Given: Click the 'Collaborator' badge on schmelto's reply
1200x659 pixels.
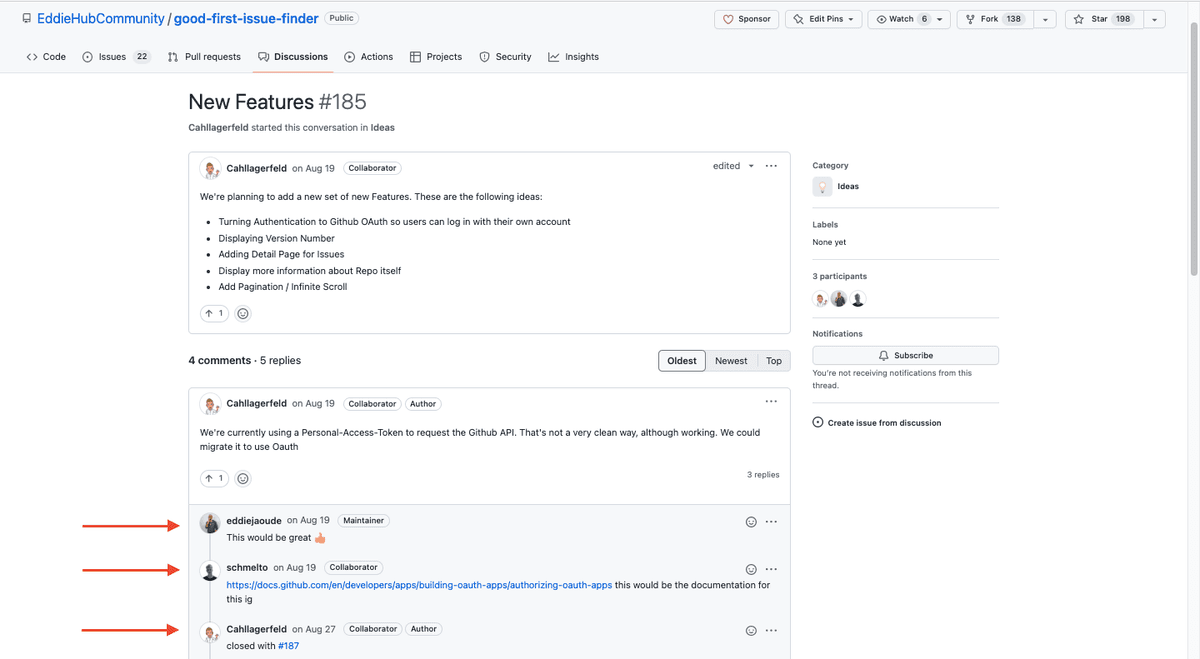Looking at the screenshot, I should [353, 567].
